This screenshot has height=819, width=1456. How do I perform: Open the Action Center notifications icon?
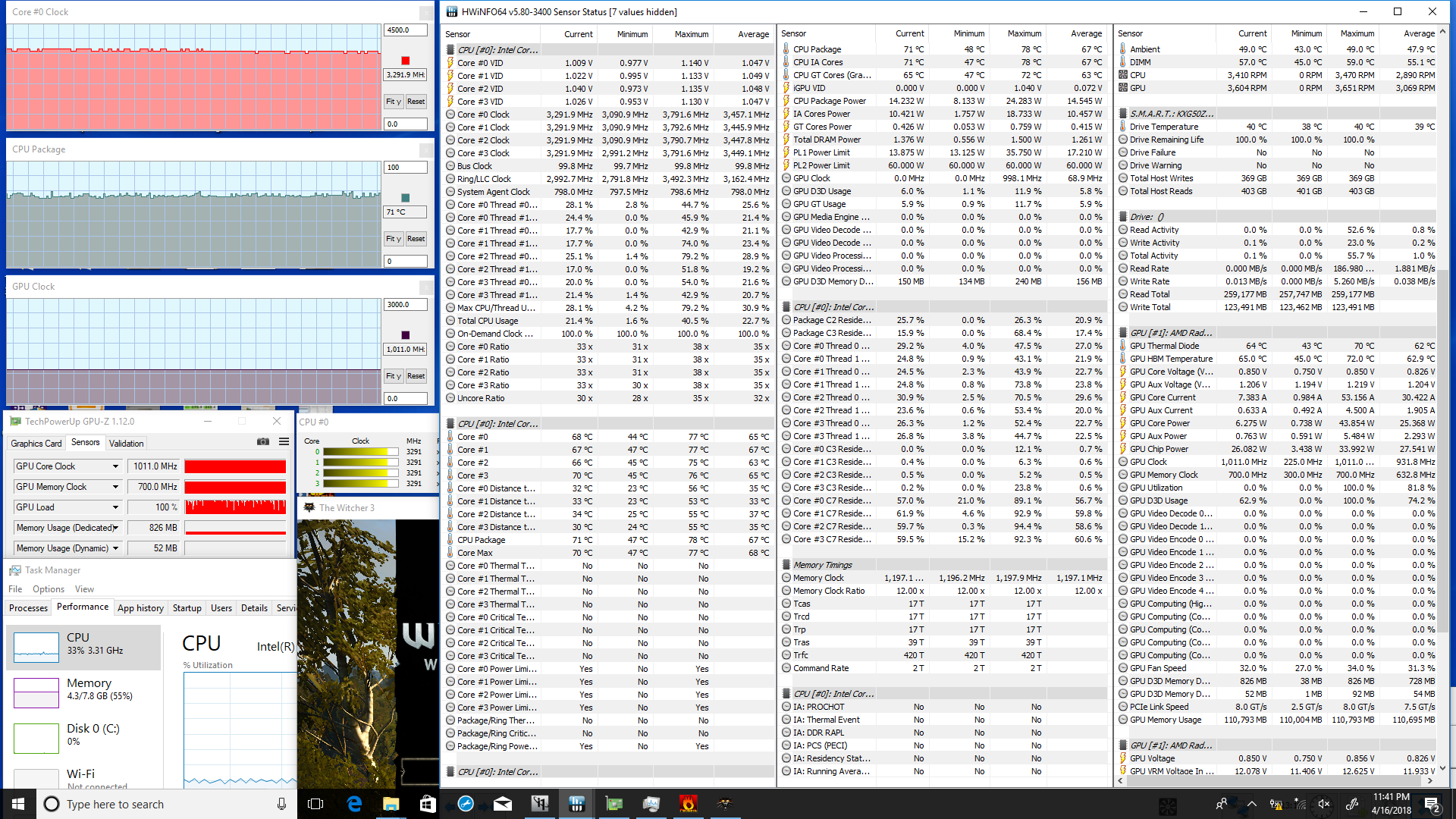click(1432, 804)
